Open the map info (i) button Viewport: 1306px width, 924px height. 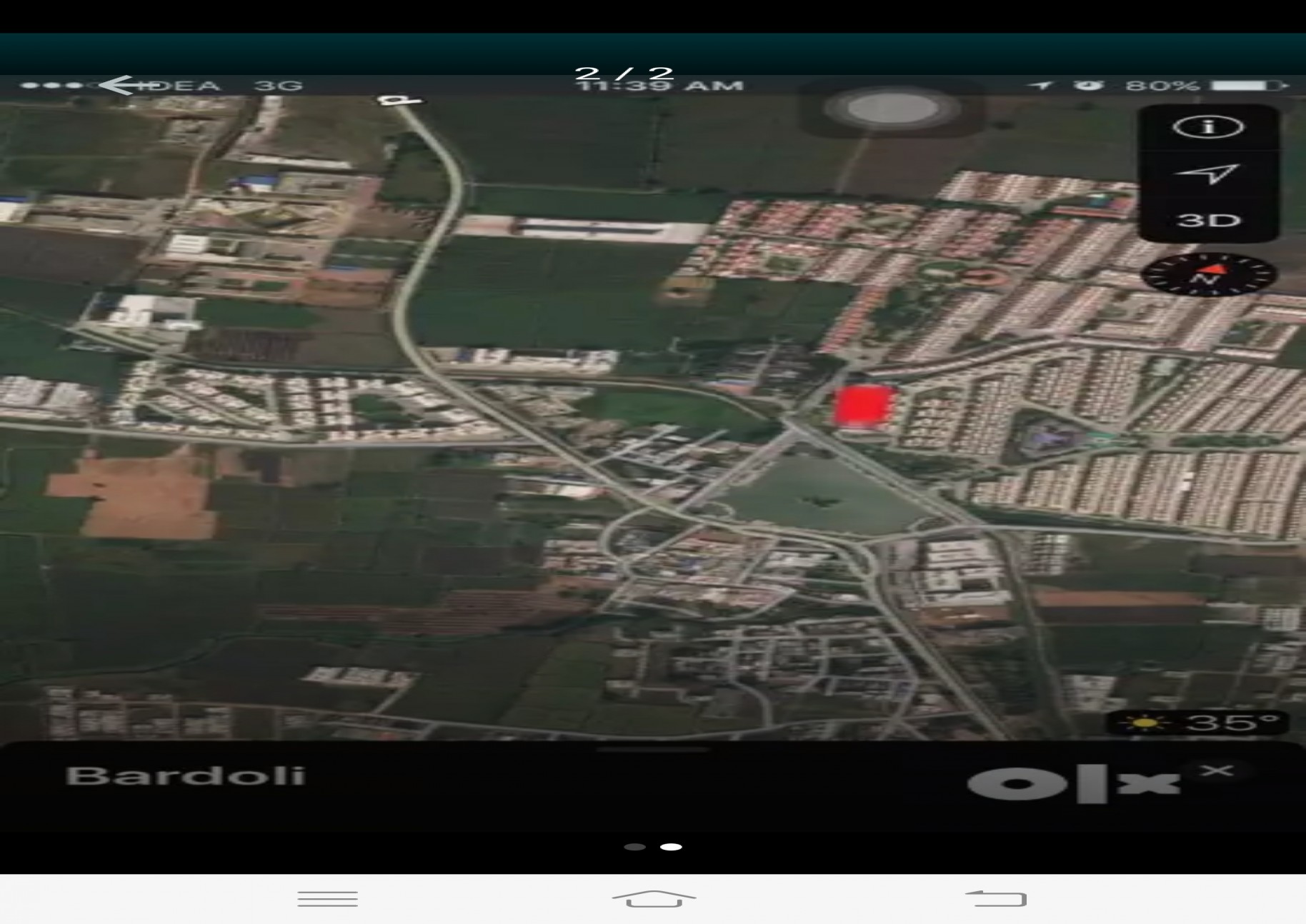pos(1208,127)
